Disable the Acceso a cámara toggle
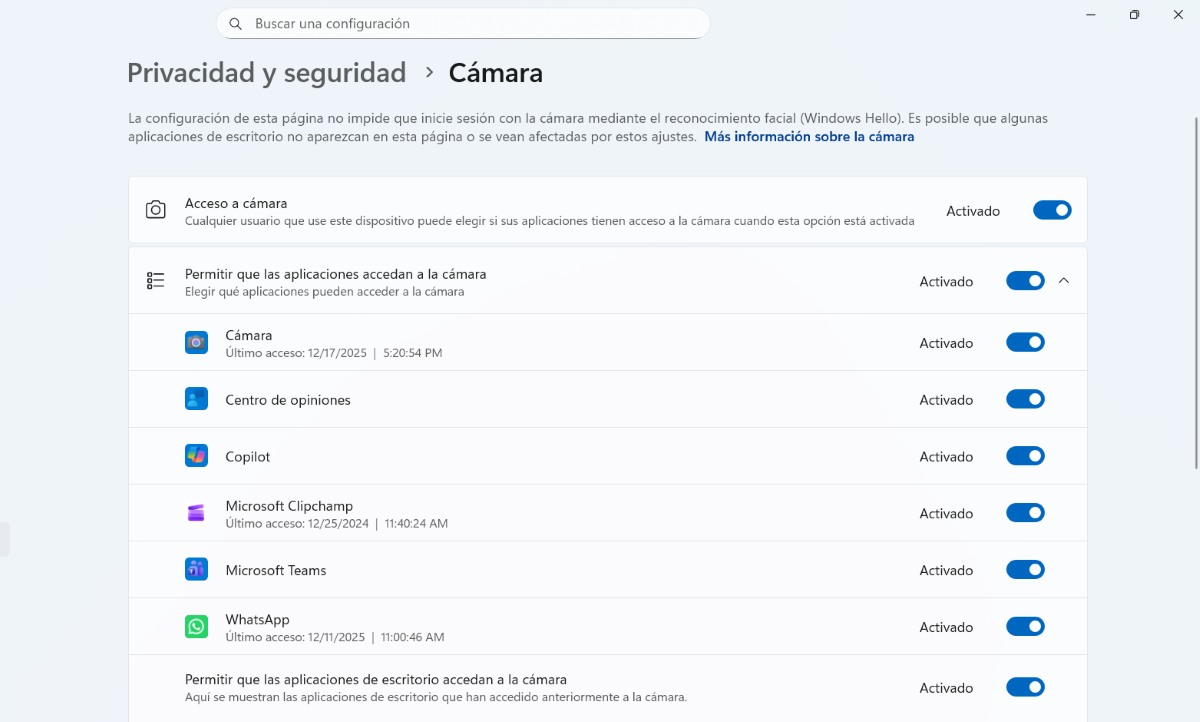Viewport: 1200px width, 722px height. tap(1051, 210)
